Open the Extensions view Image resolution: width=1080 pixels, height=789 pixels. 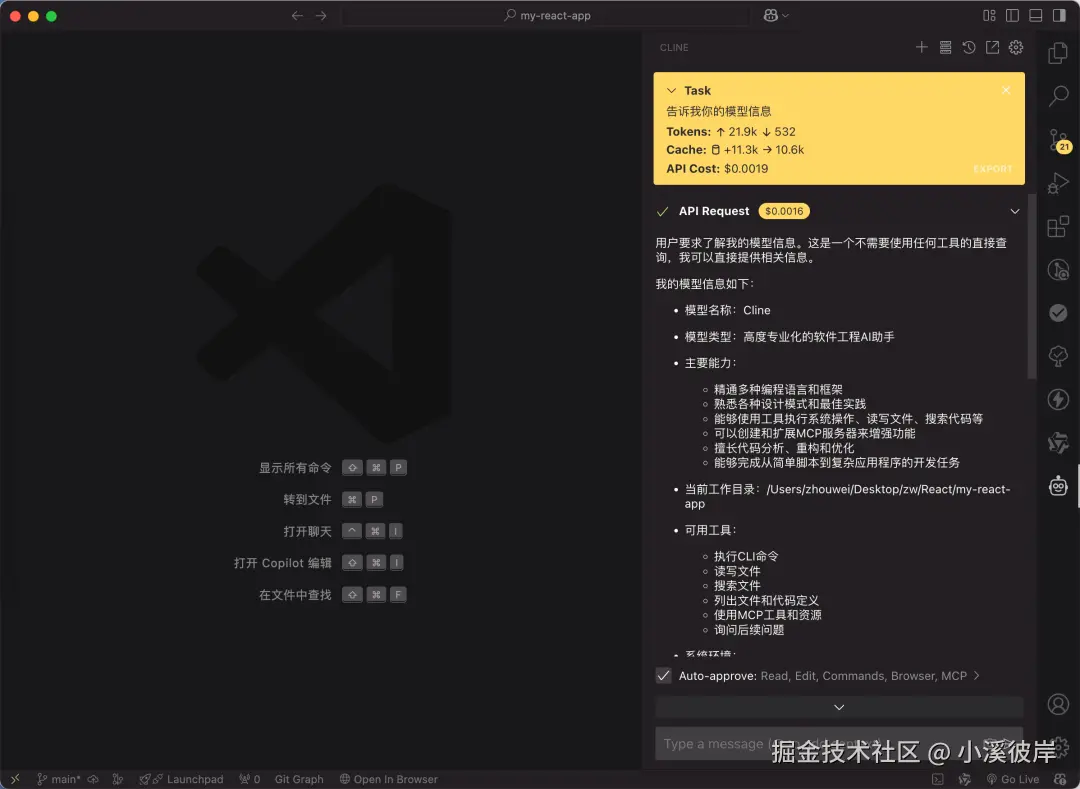click(x=1057, y=226)
